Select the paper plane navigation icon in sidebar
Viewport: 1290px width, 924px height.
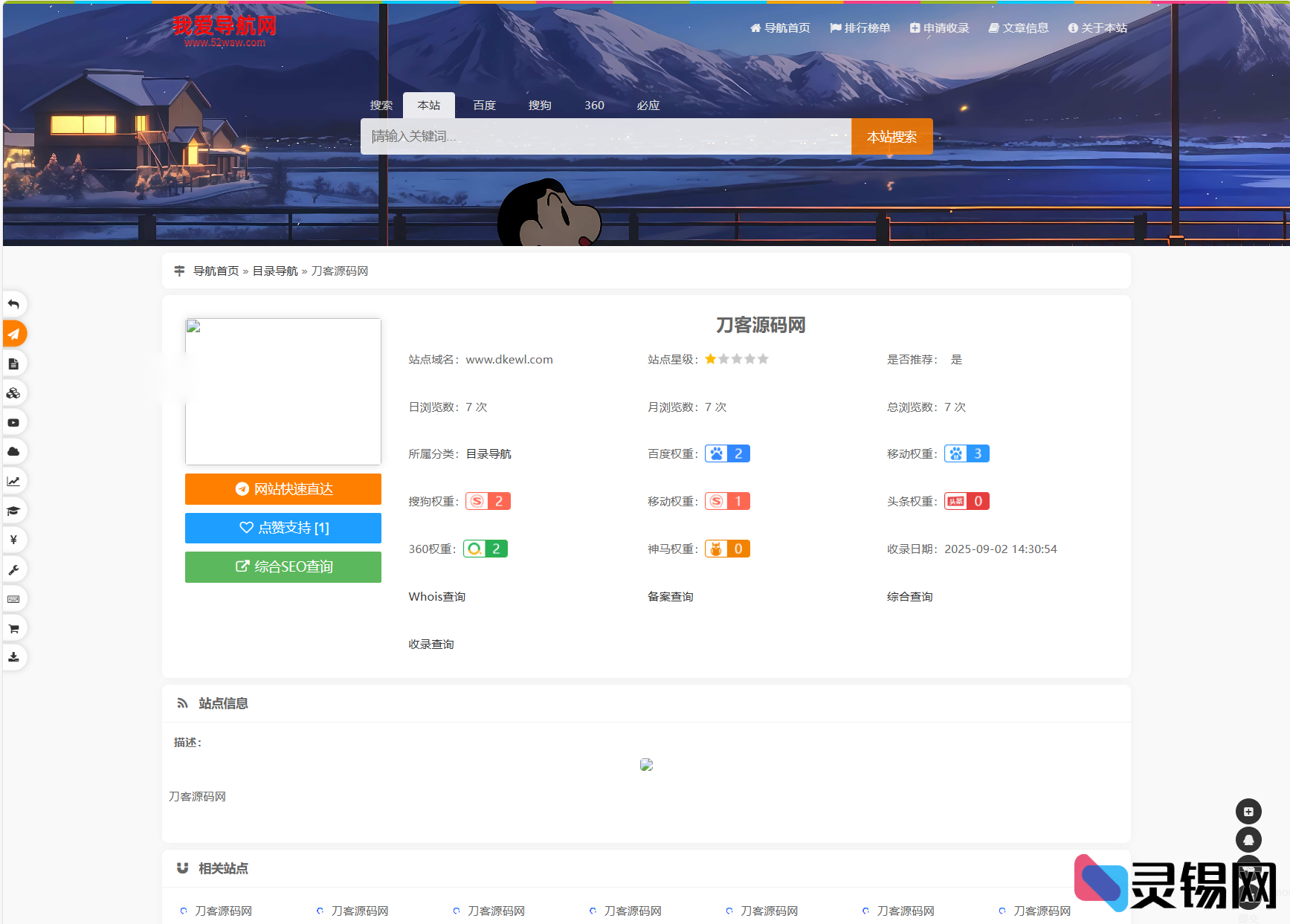(14, 334)
